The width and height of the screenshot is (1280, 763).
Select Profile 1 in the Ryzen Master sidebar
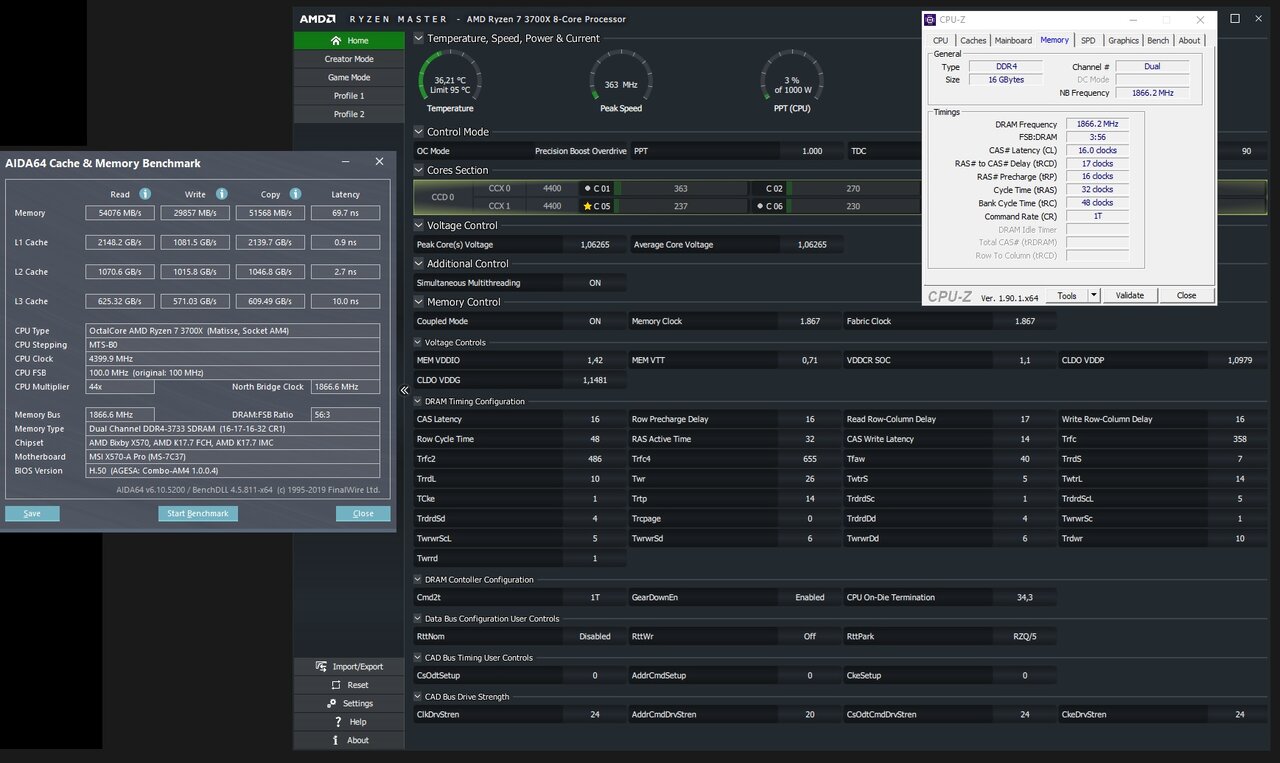coord(348,96)
